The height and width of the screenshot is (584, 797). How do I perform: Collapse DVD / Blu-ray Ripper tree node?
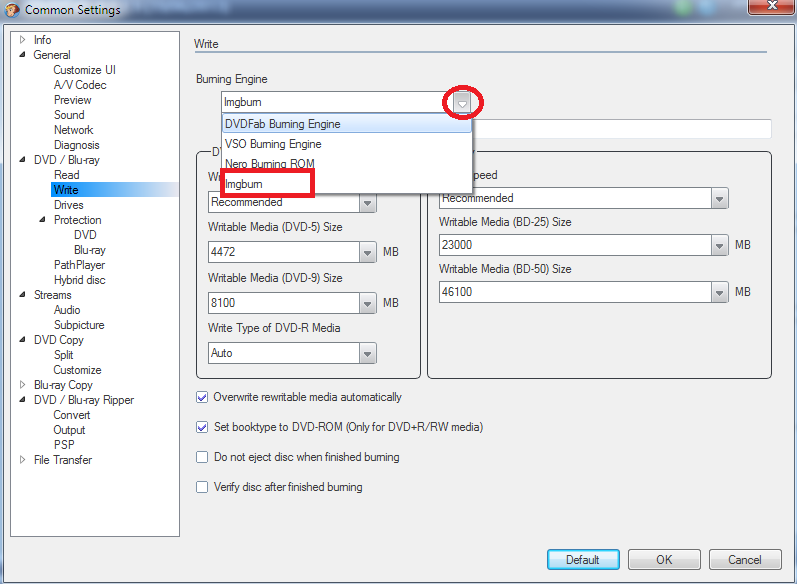coord(22,399)
